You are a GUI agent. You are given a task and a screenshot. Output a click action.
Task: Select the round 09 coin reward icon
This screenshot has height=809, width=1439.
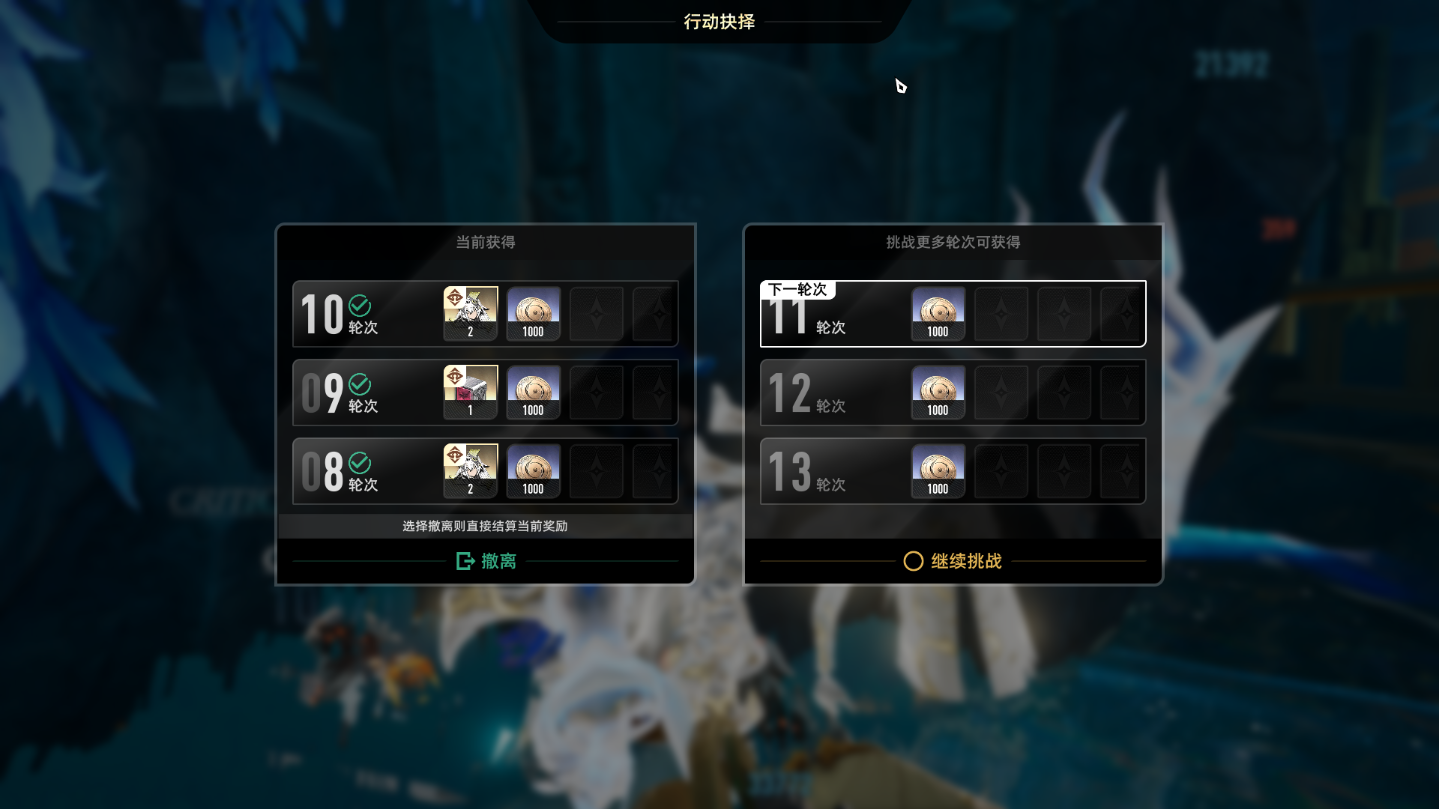pyautogui.click(x=533, y=392)
